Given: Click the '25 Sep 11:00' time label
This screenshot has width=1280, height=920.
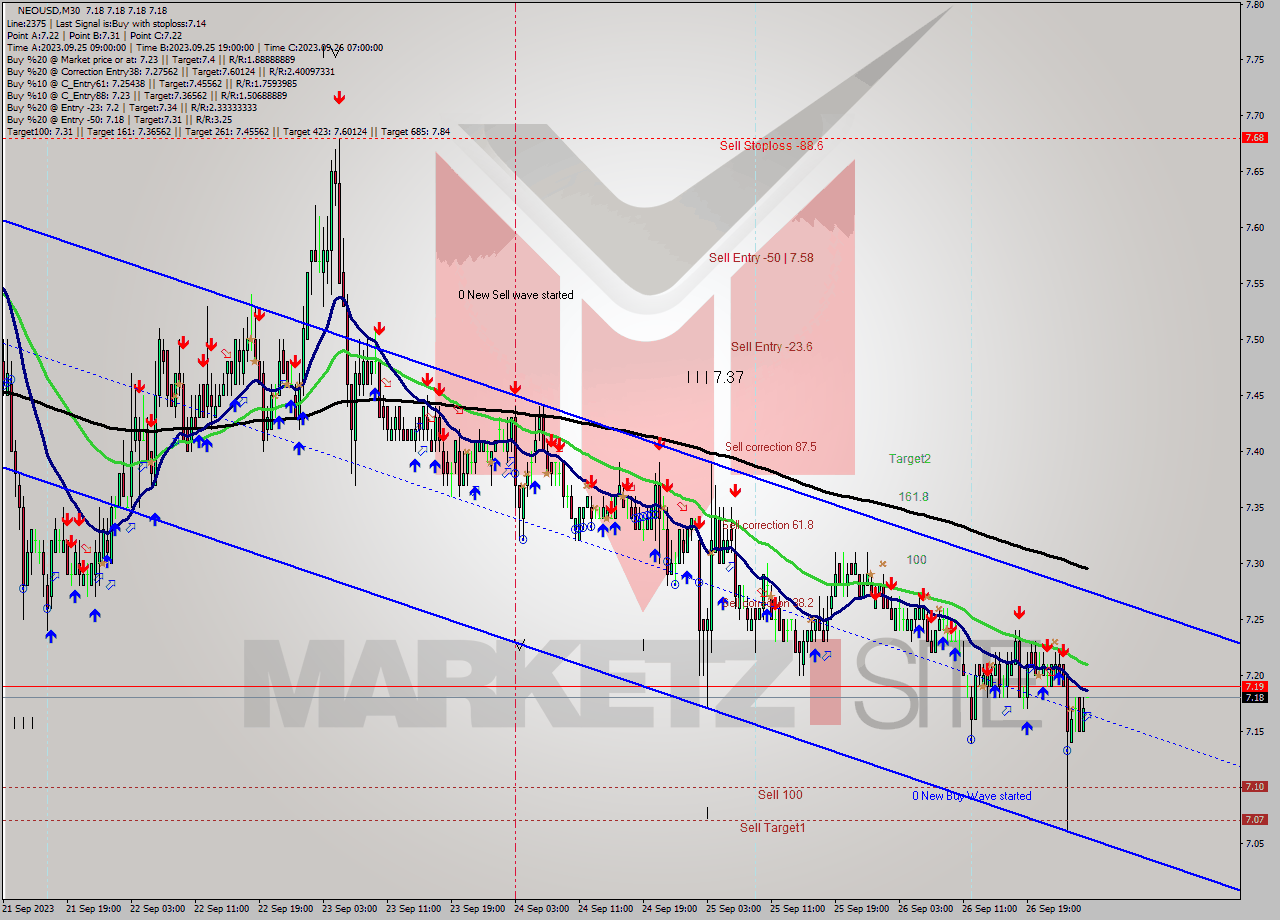Looking at the screenshot, I should pos(798,909).
